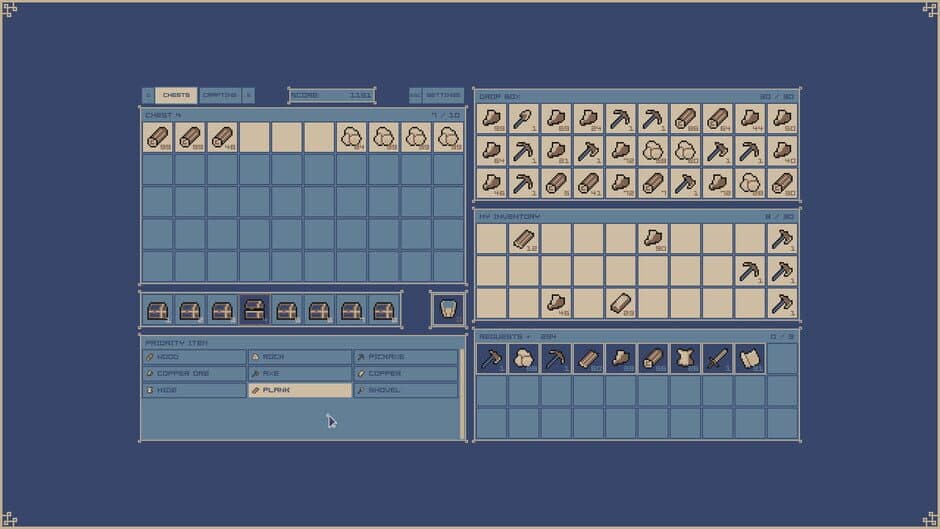This screenshot has width=940, height=529.
Task: Toggle the selected Plank priority item
Action: (300, 390)
